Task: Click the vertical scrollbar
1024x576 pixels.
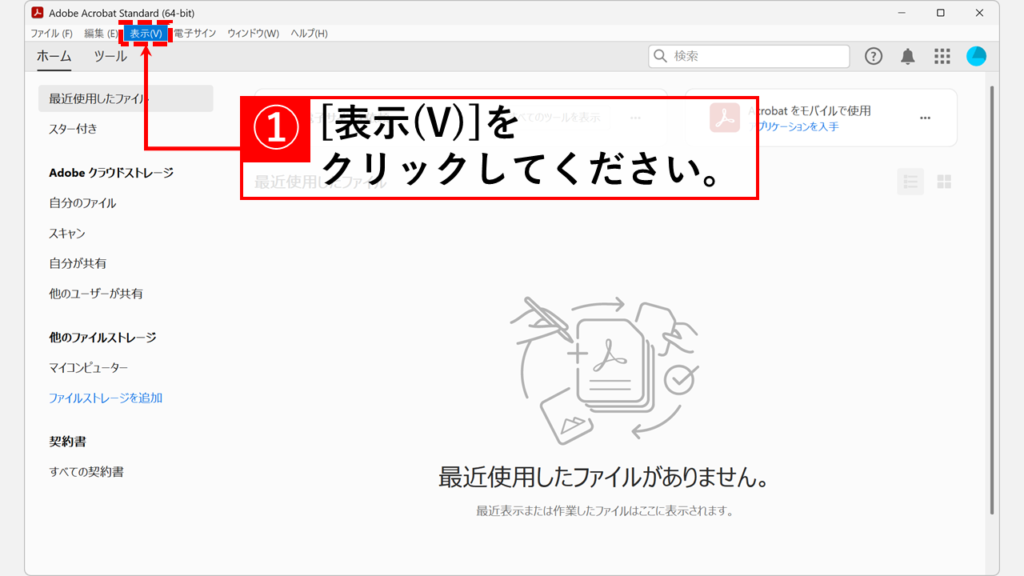Action: (x=992, y=300)
